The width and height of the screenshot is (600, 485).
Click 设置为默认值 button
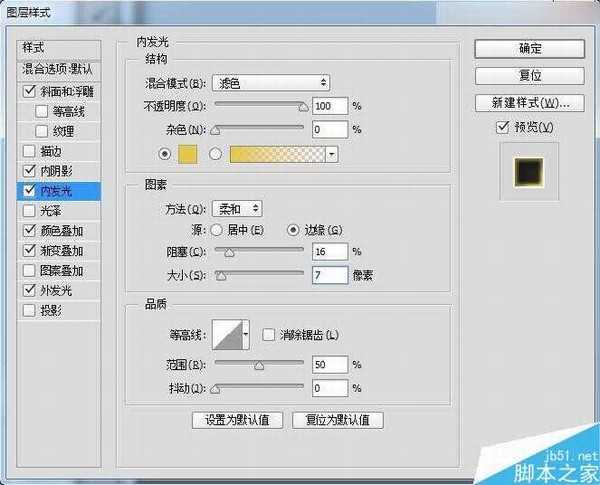(x=237, y=420)
